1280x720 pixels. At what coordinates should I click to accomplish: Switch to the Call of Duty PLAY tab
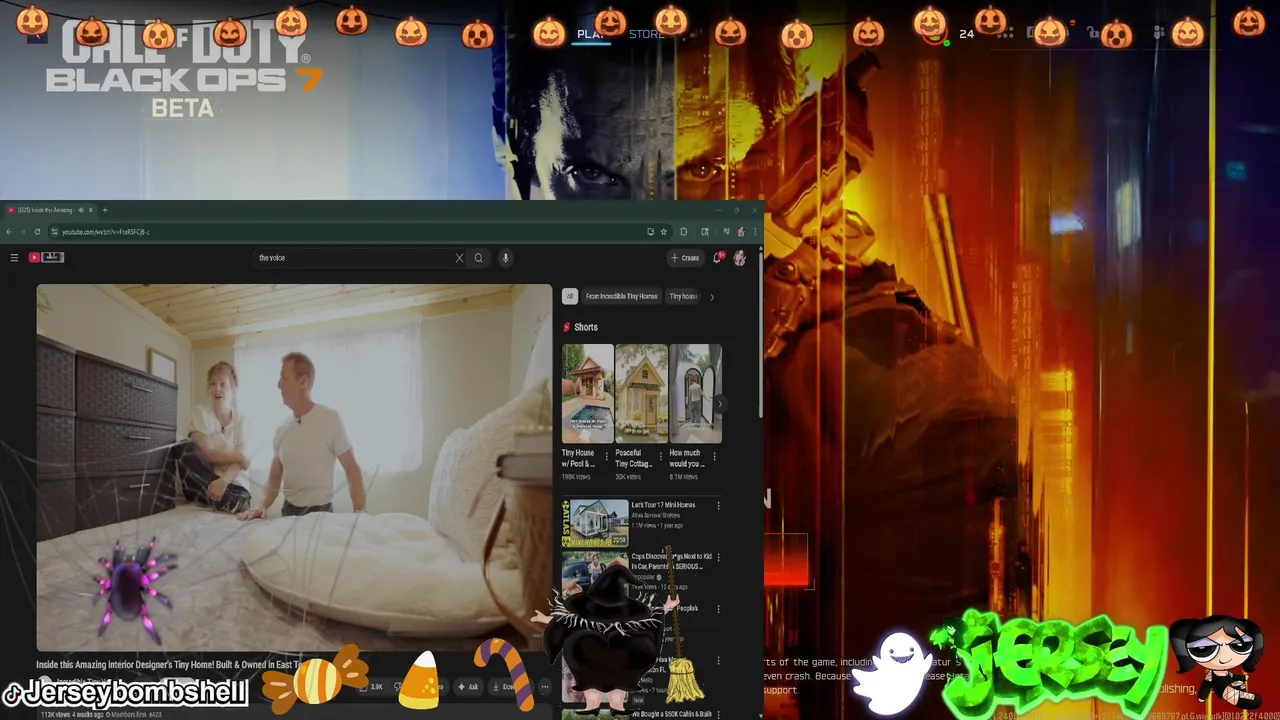tap(591, 34)
